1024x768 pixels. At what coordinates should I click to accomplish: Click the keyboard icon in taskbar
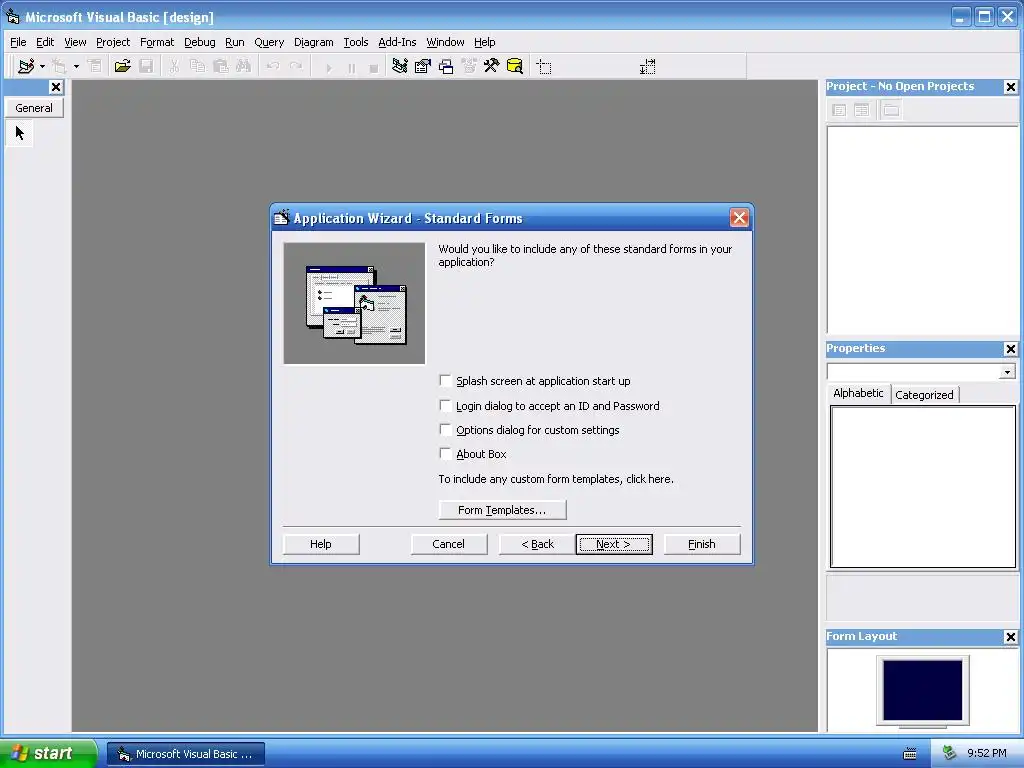[910, 754]
